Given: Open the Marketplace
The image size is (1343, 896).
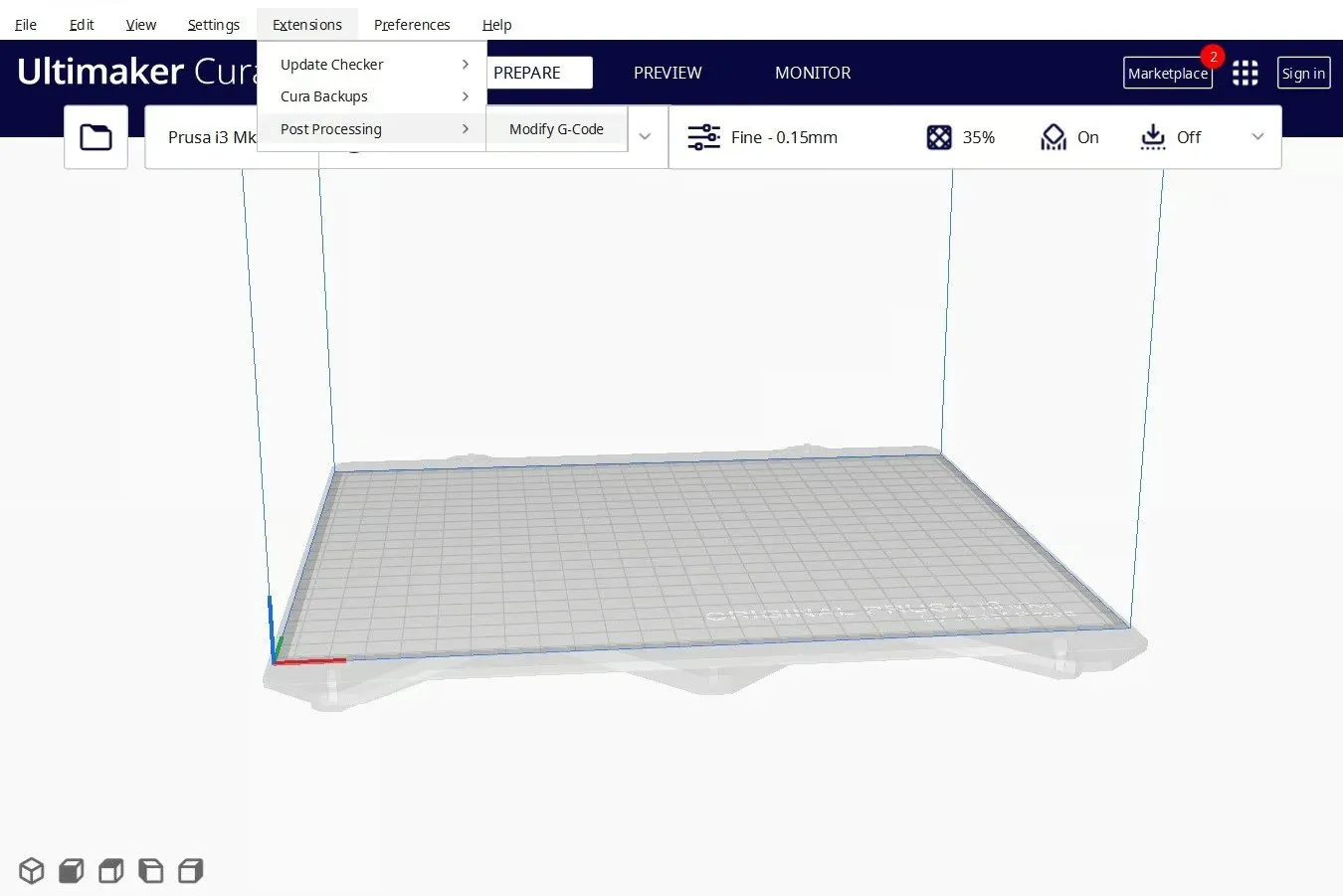Looking at the screenshot, I should click(1168, 73).
